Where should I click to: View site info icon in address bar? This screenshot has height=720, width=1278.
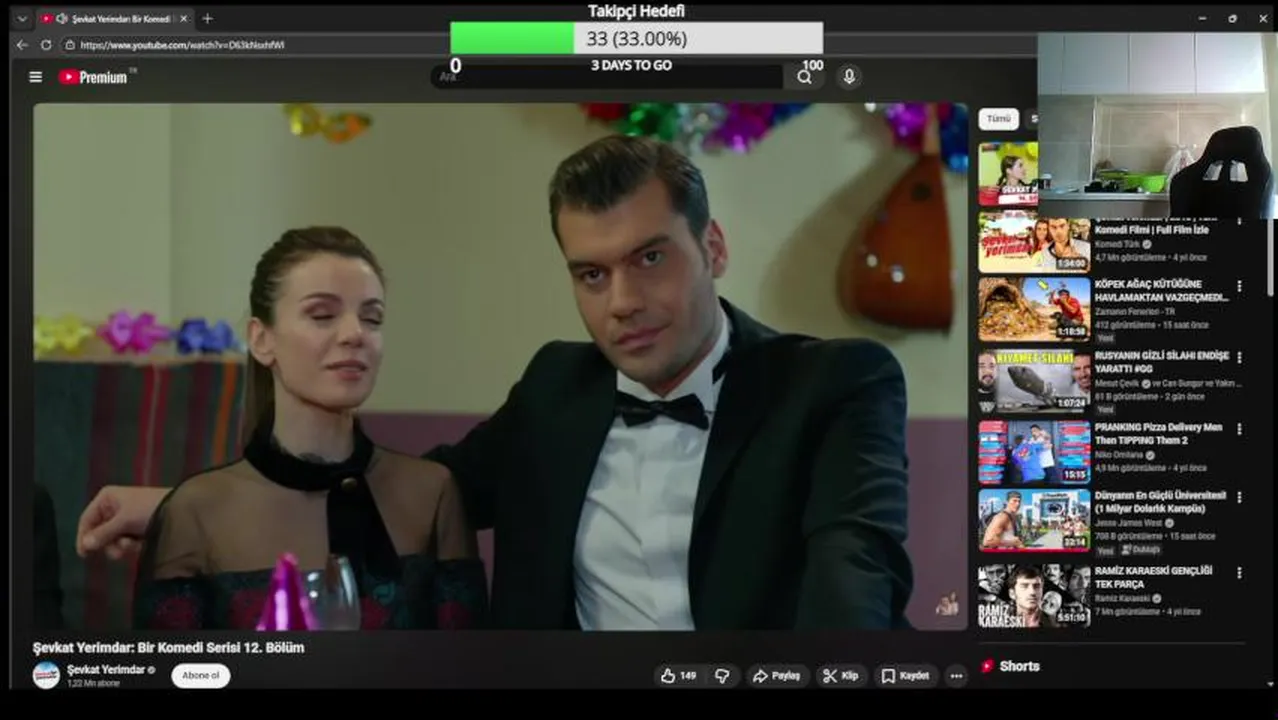[x=70, y=45]
